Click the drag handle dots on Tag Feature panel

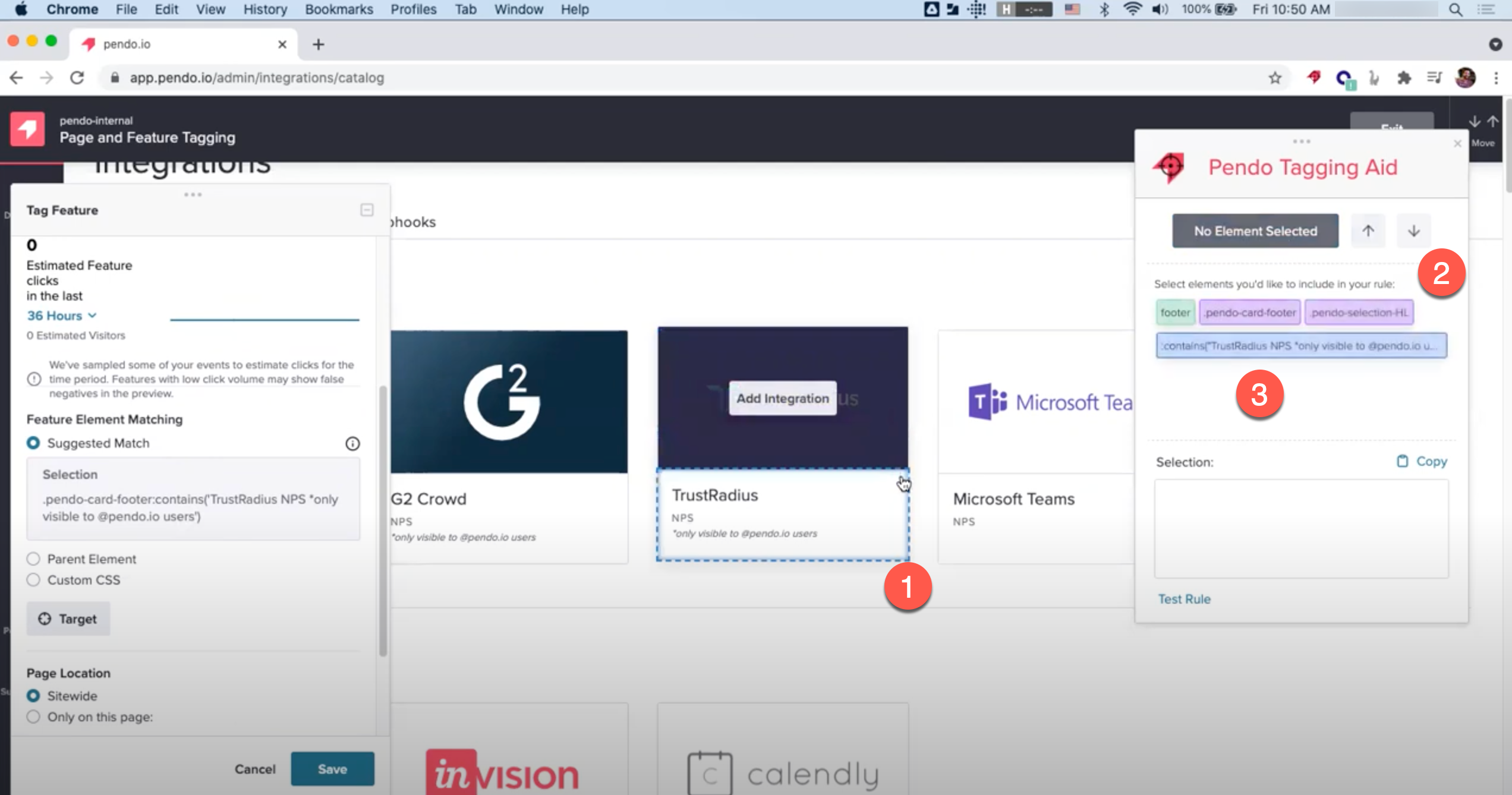point(193,194)
